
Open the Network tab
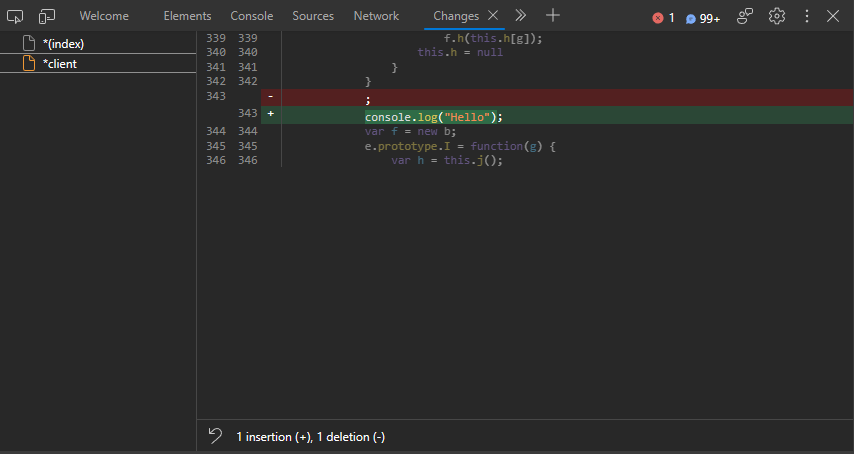click(376, 16)
